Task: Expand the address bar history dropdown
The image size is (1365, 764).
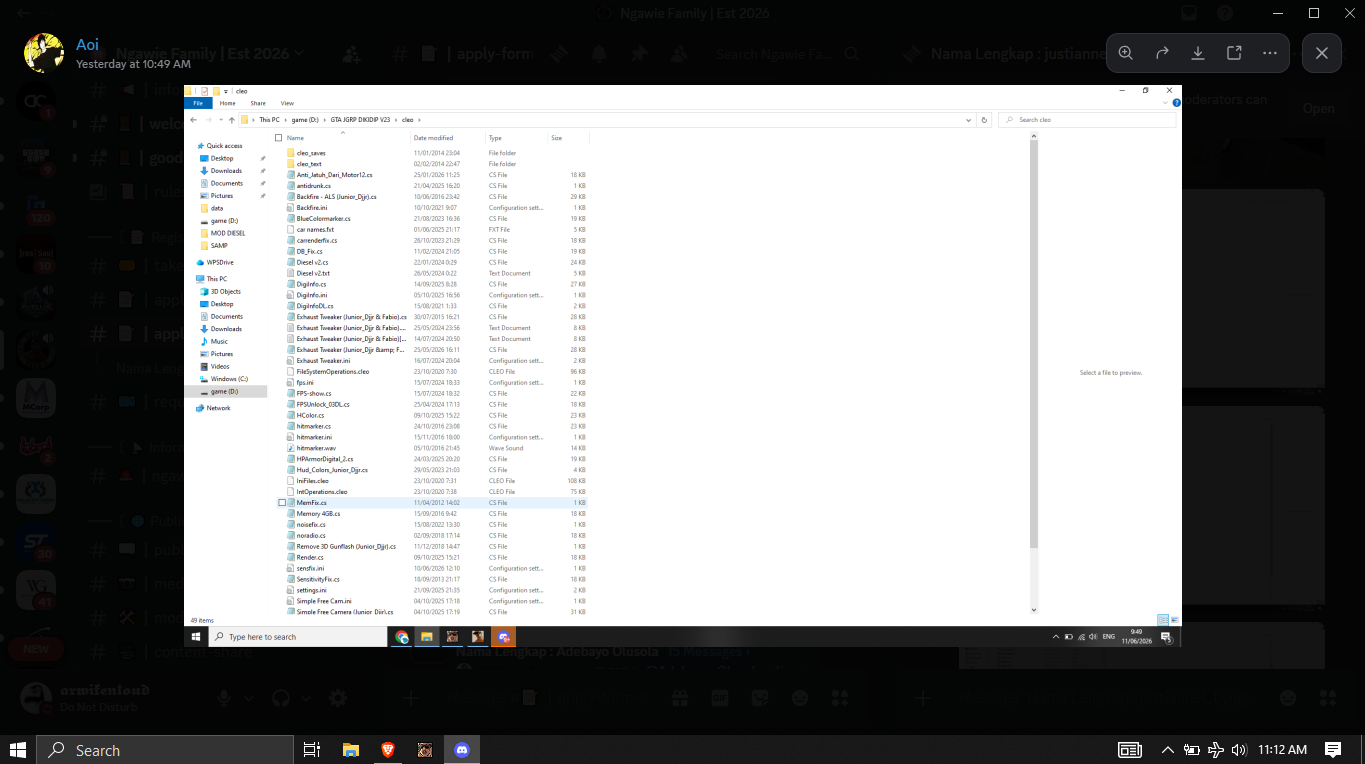Action: coord(969,120)
